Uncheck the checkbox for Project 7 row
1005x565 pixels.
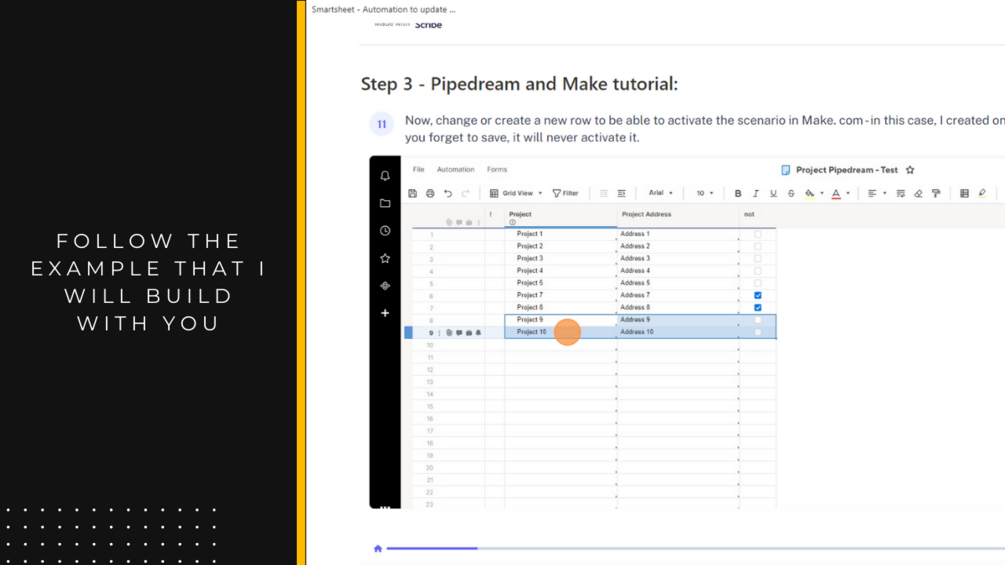pos(758,295)
